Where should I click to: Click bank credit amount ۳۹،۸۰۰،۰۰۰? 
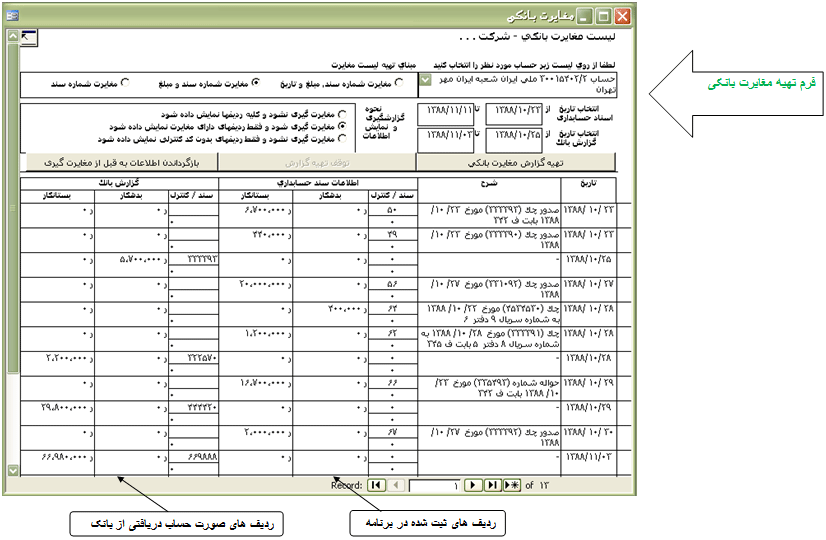[66, 408]
